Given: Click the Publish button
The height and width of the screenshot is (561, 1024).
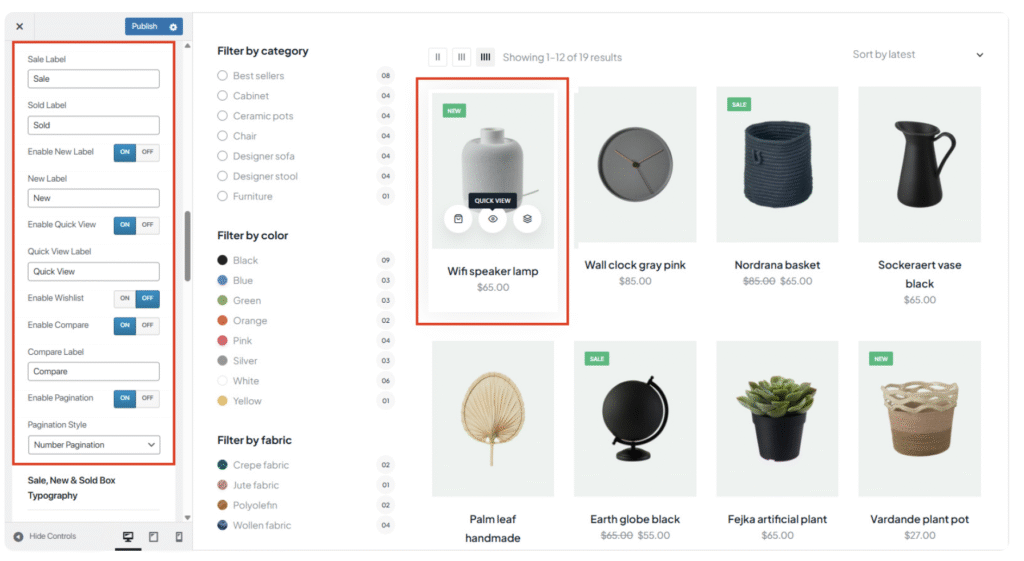Looking at the screenshot, I should (x=145, y=27).
